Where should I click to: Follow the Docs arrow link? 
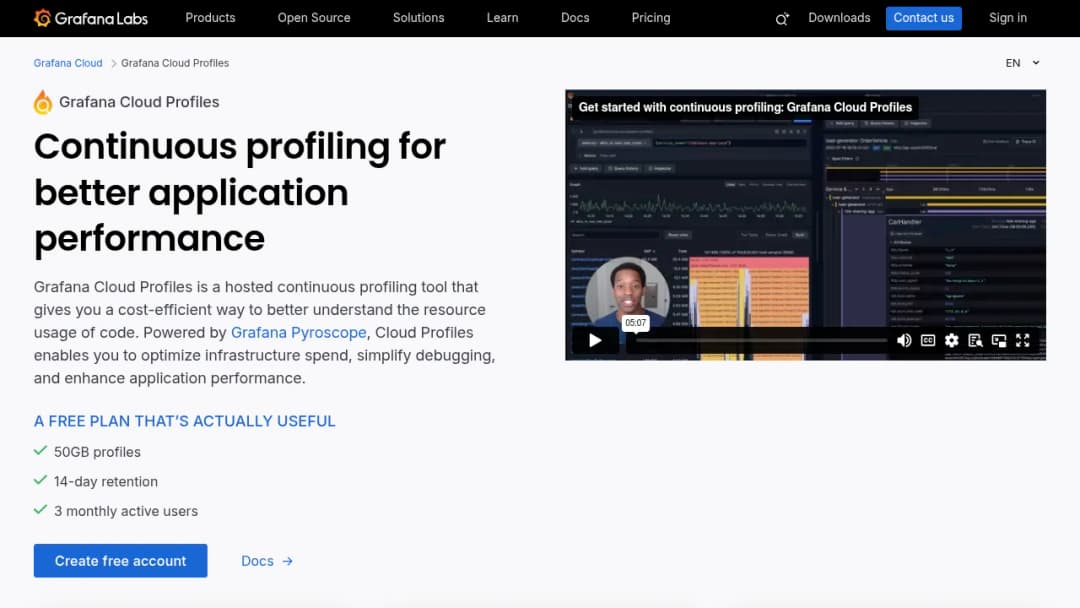click(267, 561)
